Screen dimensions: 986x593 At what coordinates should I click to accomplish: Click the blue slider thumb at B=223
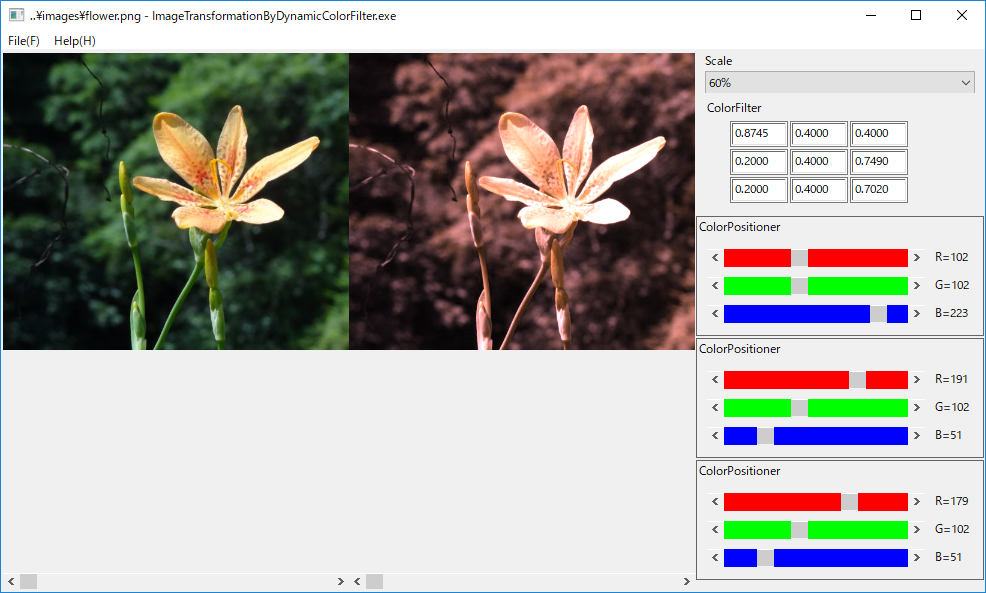coord(878,314)
